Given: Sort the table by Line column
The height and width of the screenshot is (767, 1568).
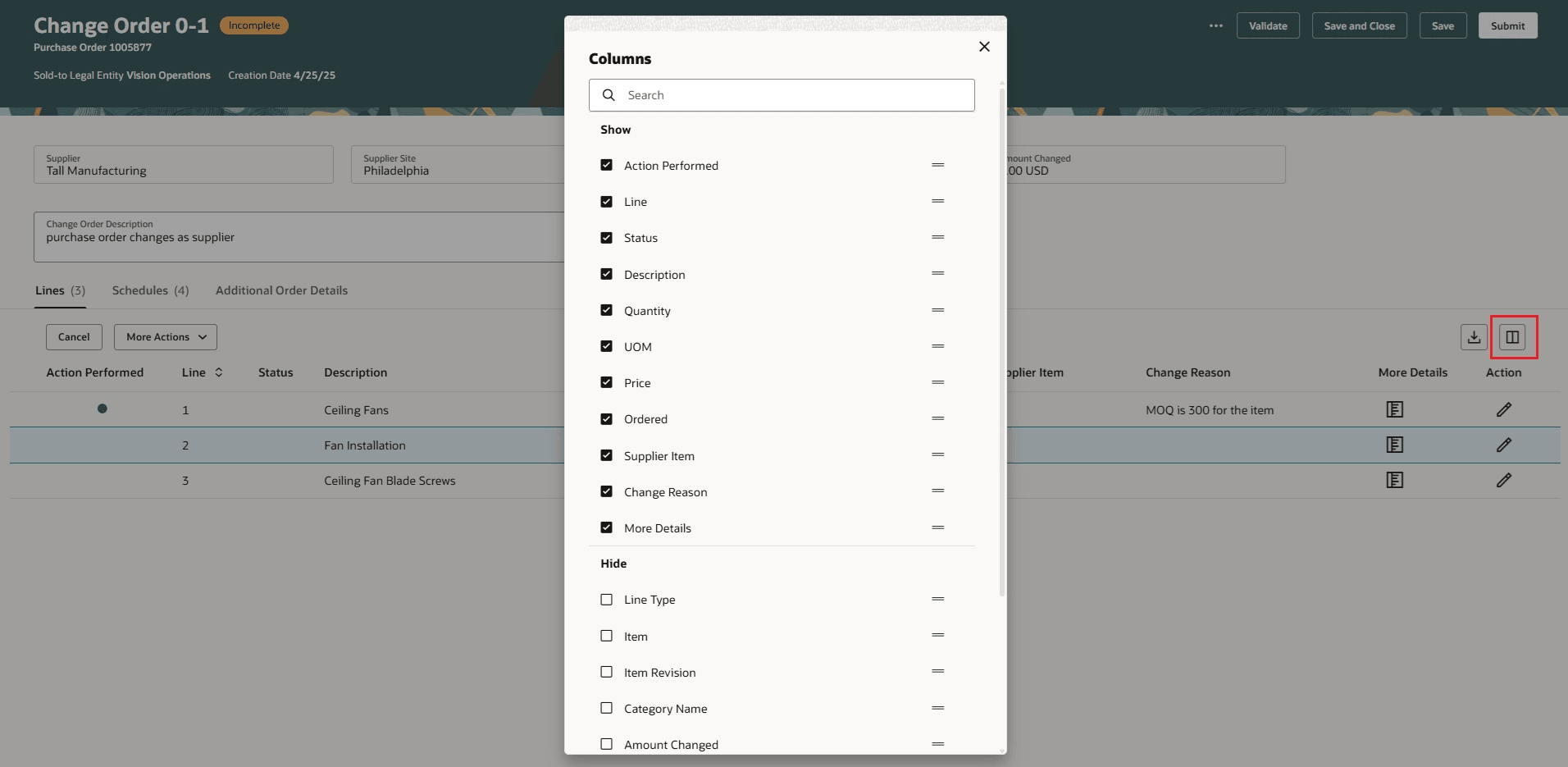Looking at the screenshot, I should [217, 372].
